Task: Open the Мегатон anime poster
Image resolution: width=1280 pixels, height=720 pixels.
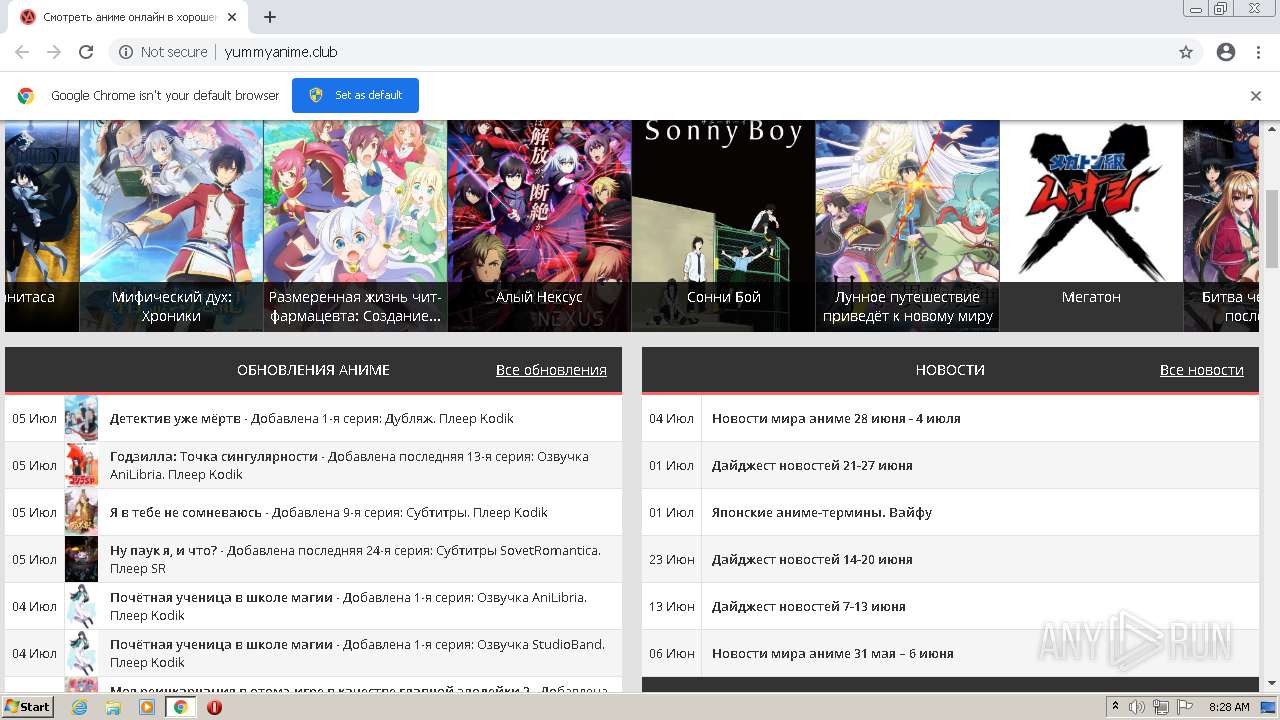Action: 1091,226
